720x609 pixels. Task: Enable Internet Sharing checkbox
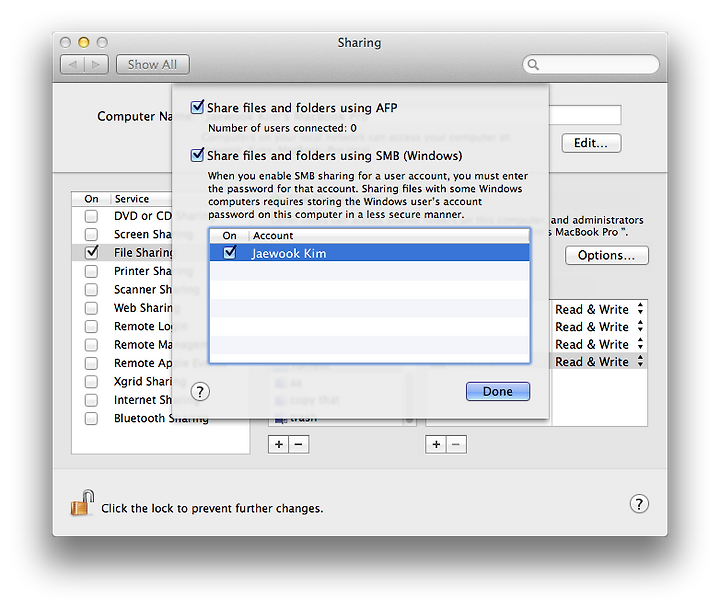click(91, 400)
